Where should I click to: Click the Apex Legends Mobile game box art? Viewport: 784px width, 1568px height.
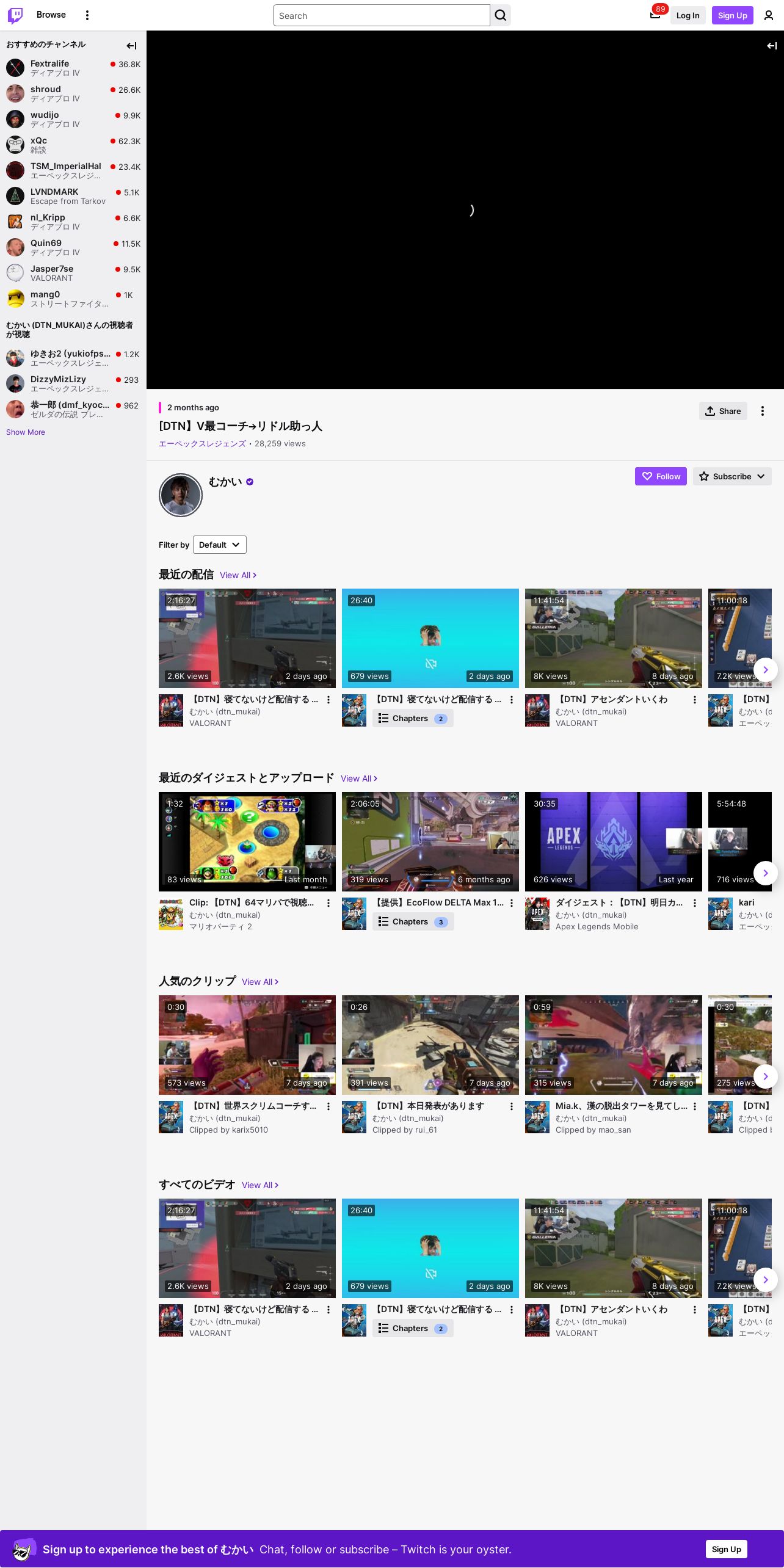[x=537, y=913]
